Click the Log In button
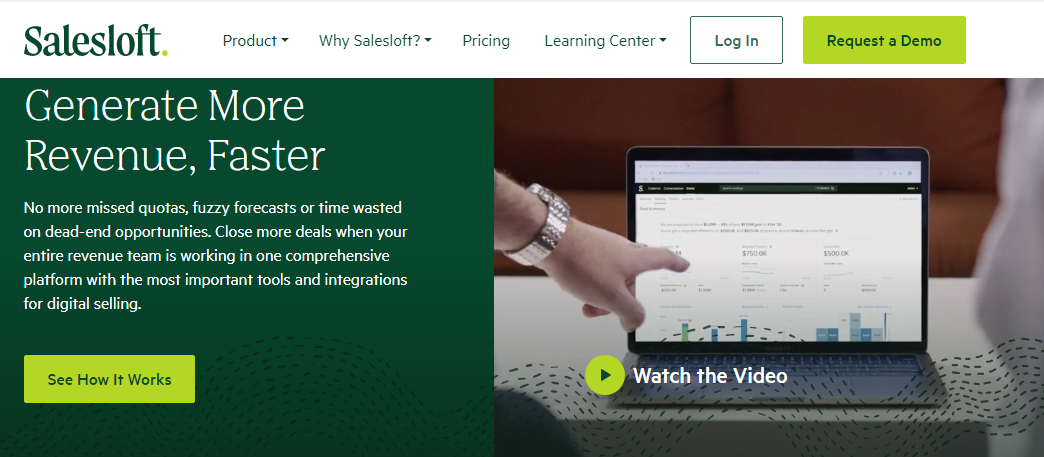 click(x=736, y=40)
